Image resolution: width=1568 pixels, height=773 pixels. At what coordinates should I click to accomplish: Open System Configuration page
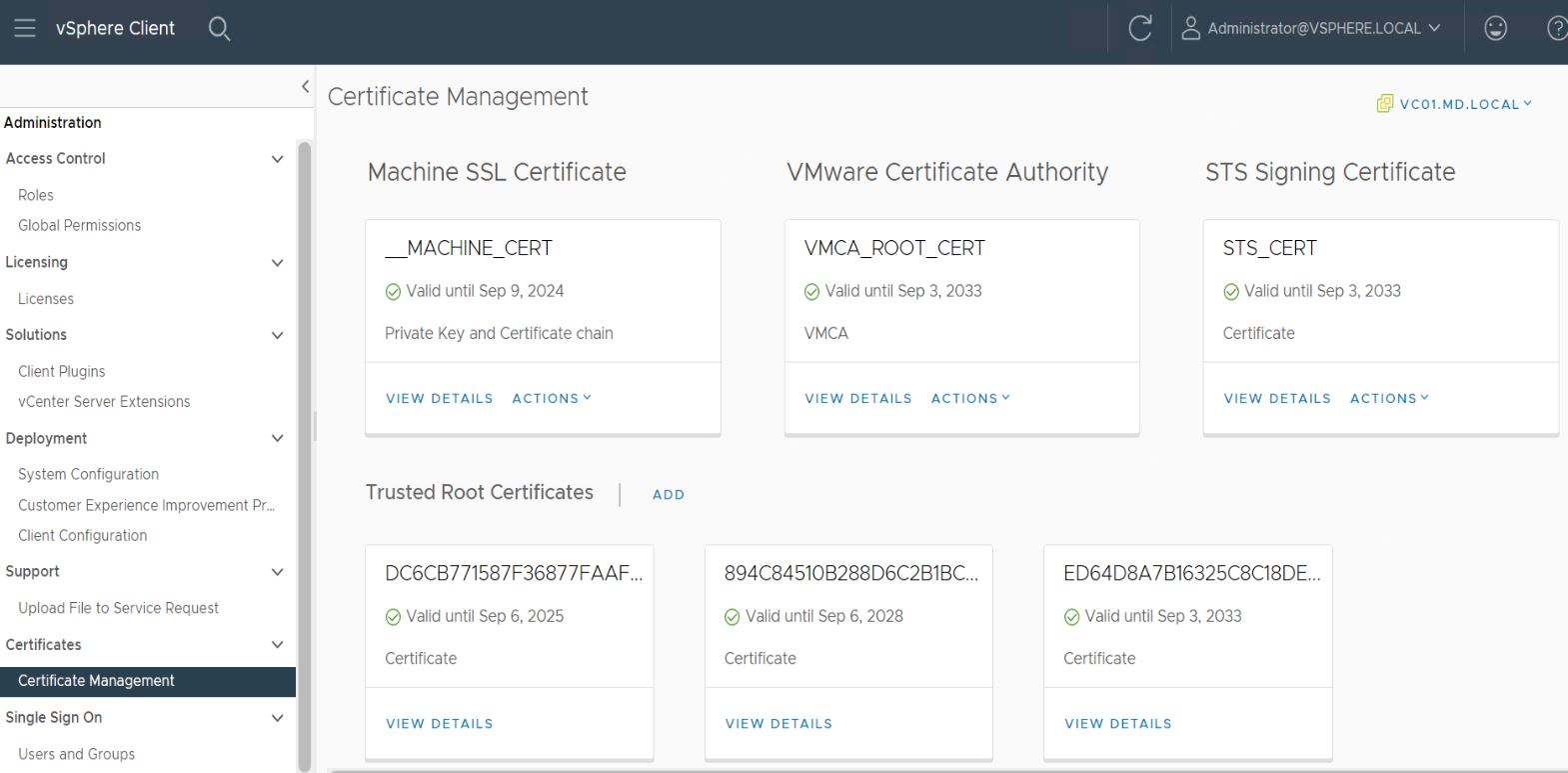(88, 474)
